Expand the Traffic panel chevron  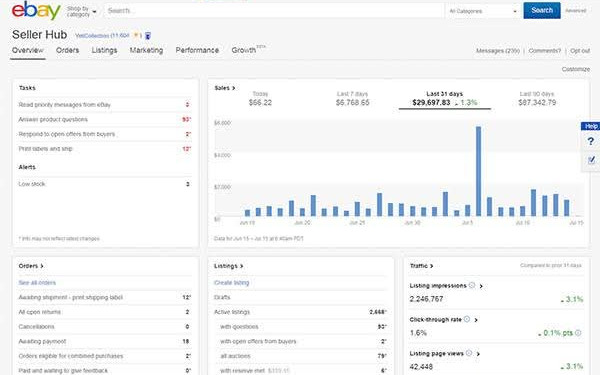(x=432, y=266)
